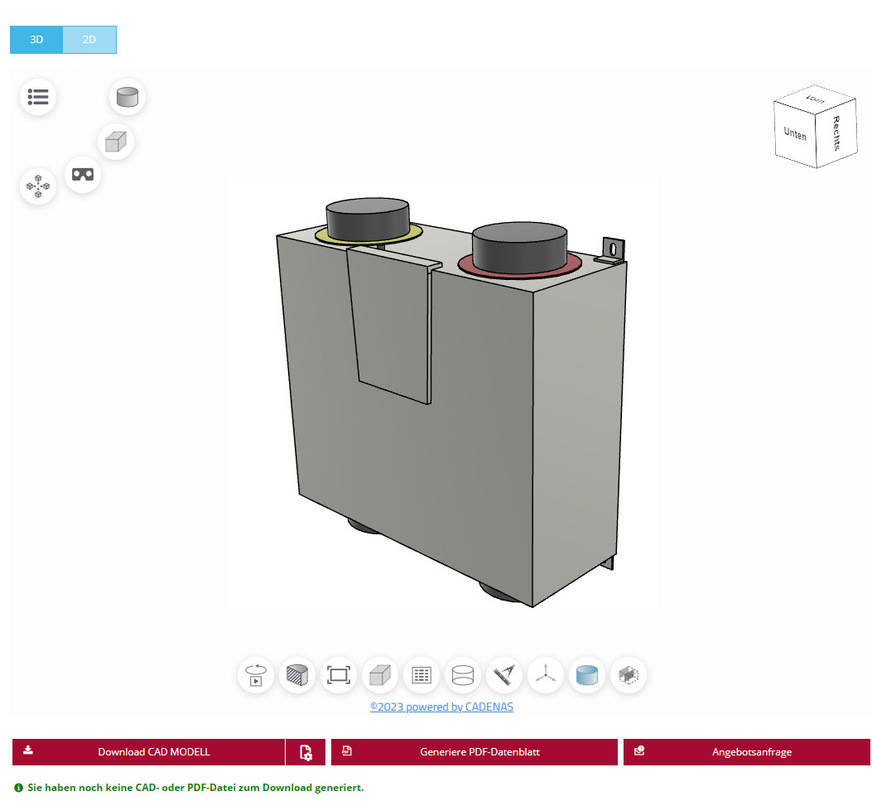Open the CADENAS copyright link

pos(441,707)
